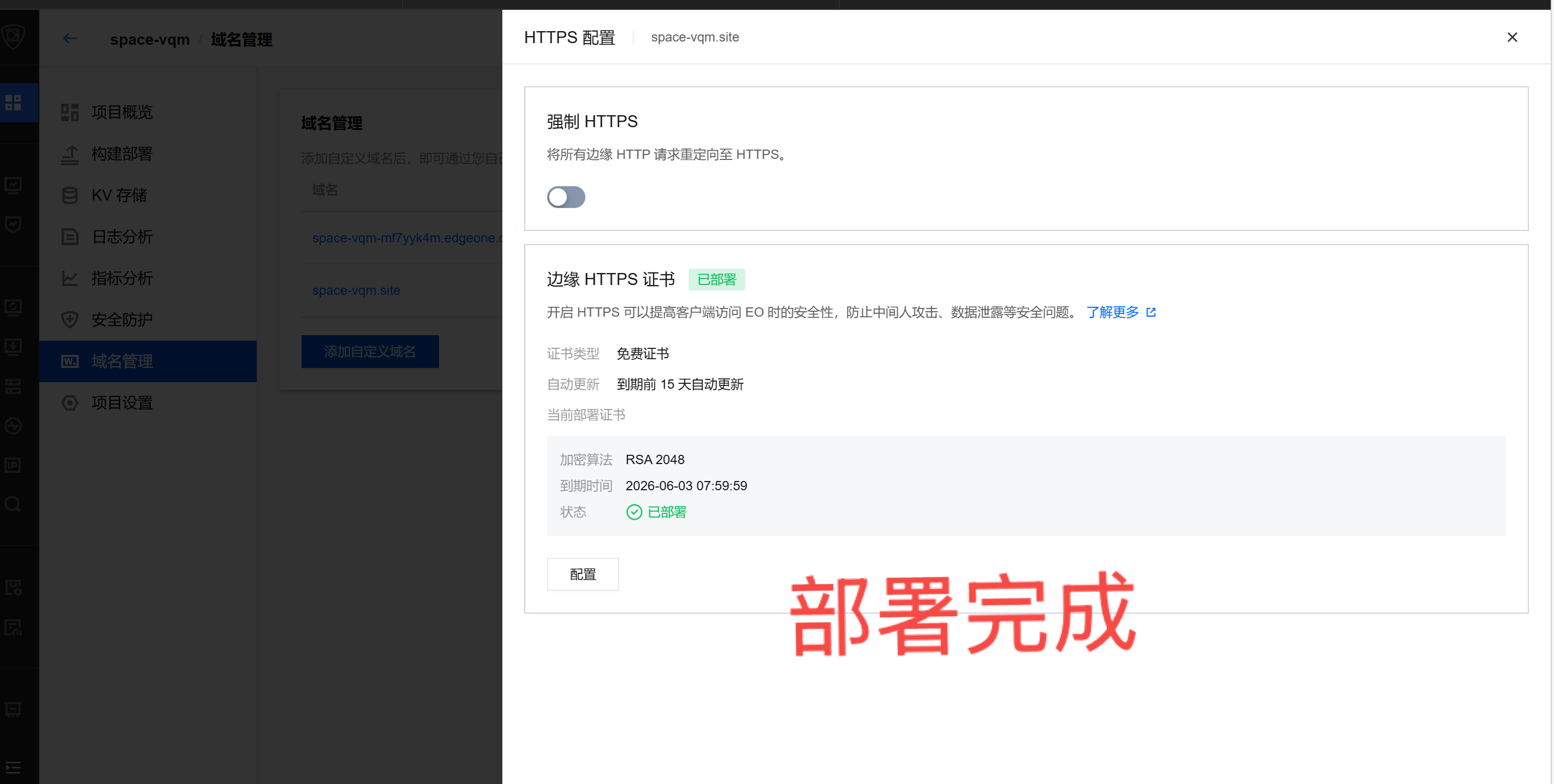
Task: Toggle the 强制 HTTPS switch
Action: tap(565, 197)
